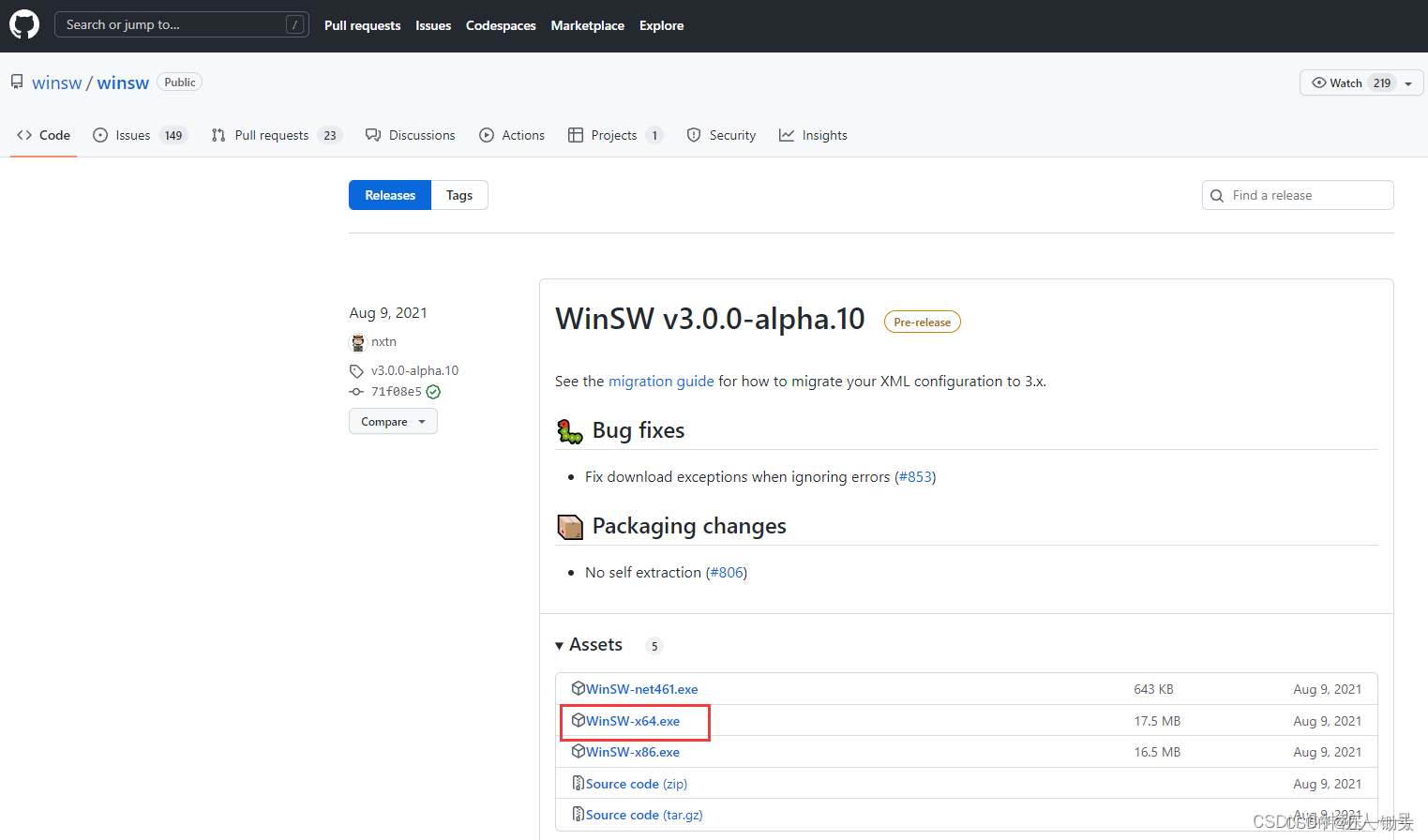Open issue #853 link
Screen dimensions: 1428x840
point(915,476)
